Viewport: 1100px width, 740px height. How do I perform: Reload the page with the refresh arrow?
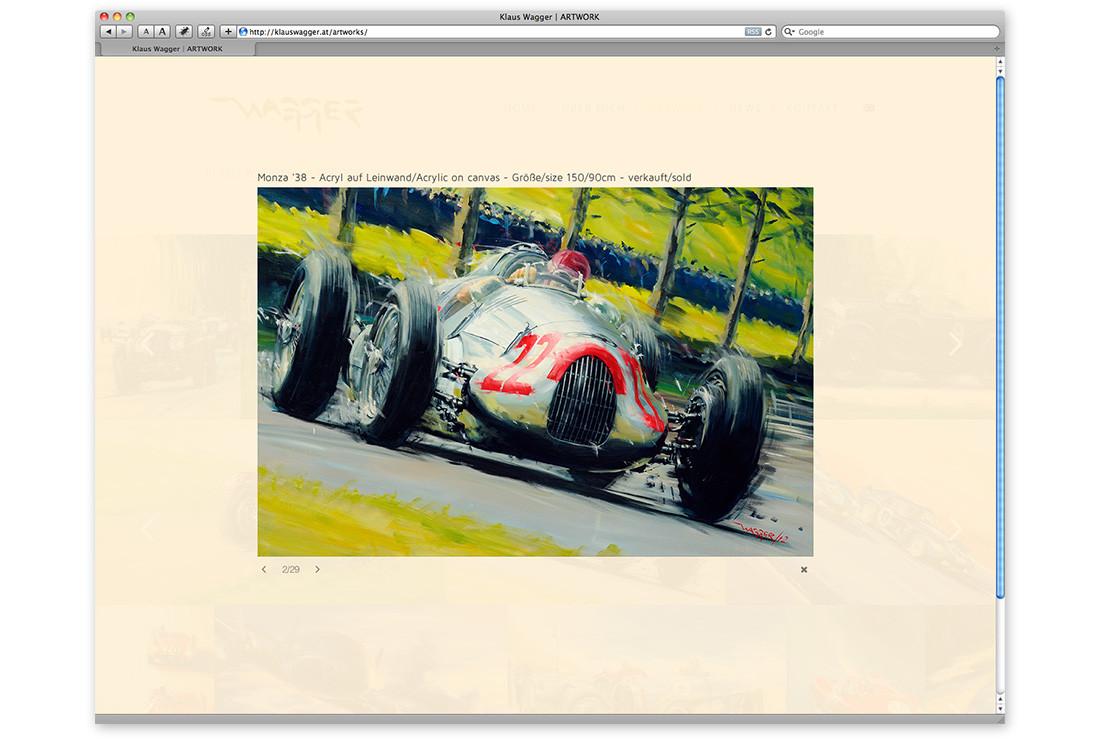click(768, 32)
